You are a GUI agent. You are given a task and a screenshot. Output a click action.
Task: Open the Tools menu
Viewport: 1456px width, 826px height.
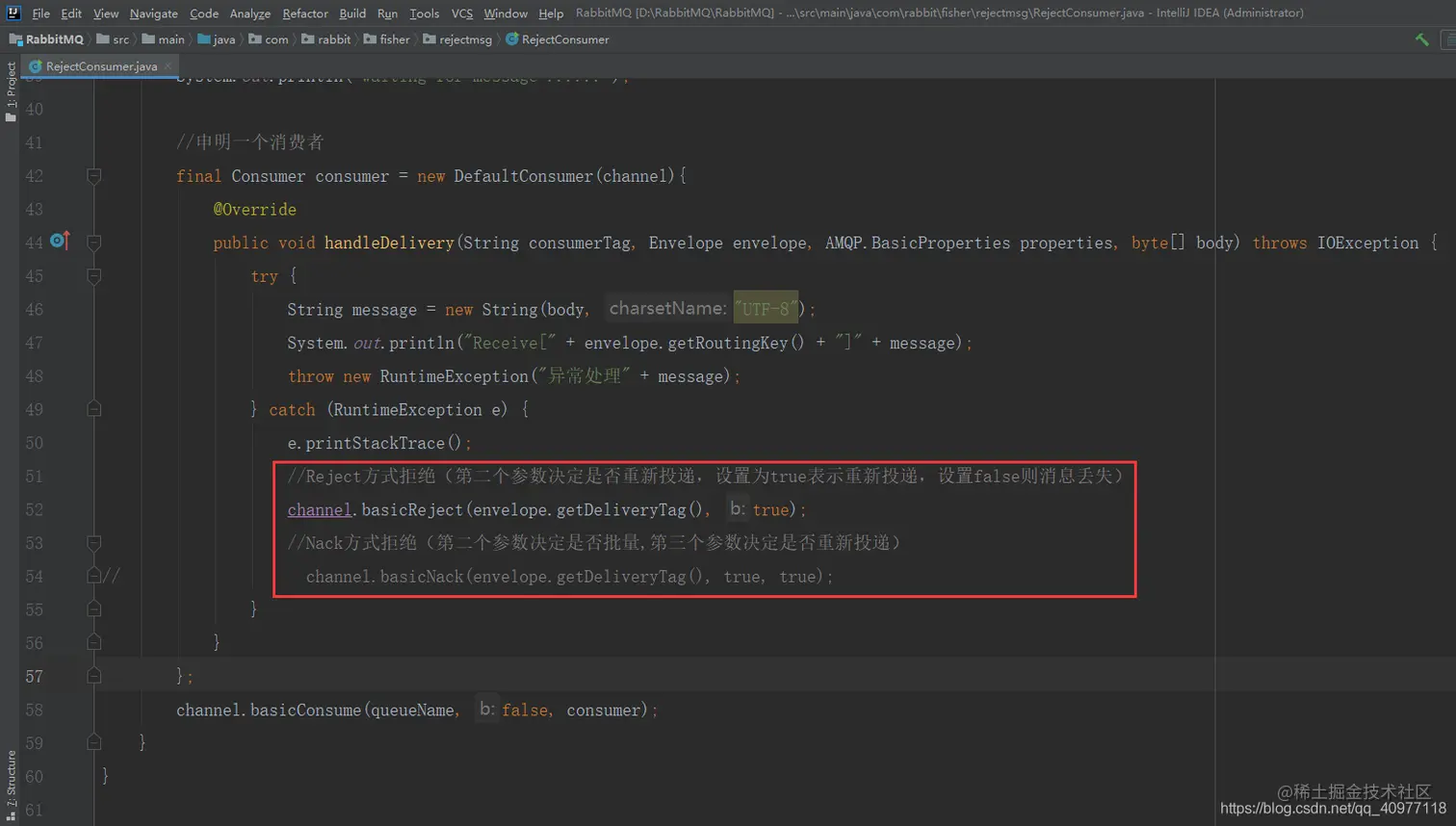tap(425, 13)
